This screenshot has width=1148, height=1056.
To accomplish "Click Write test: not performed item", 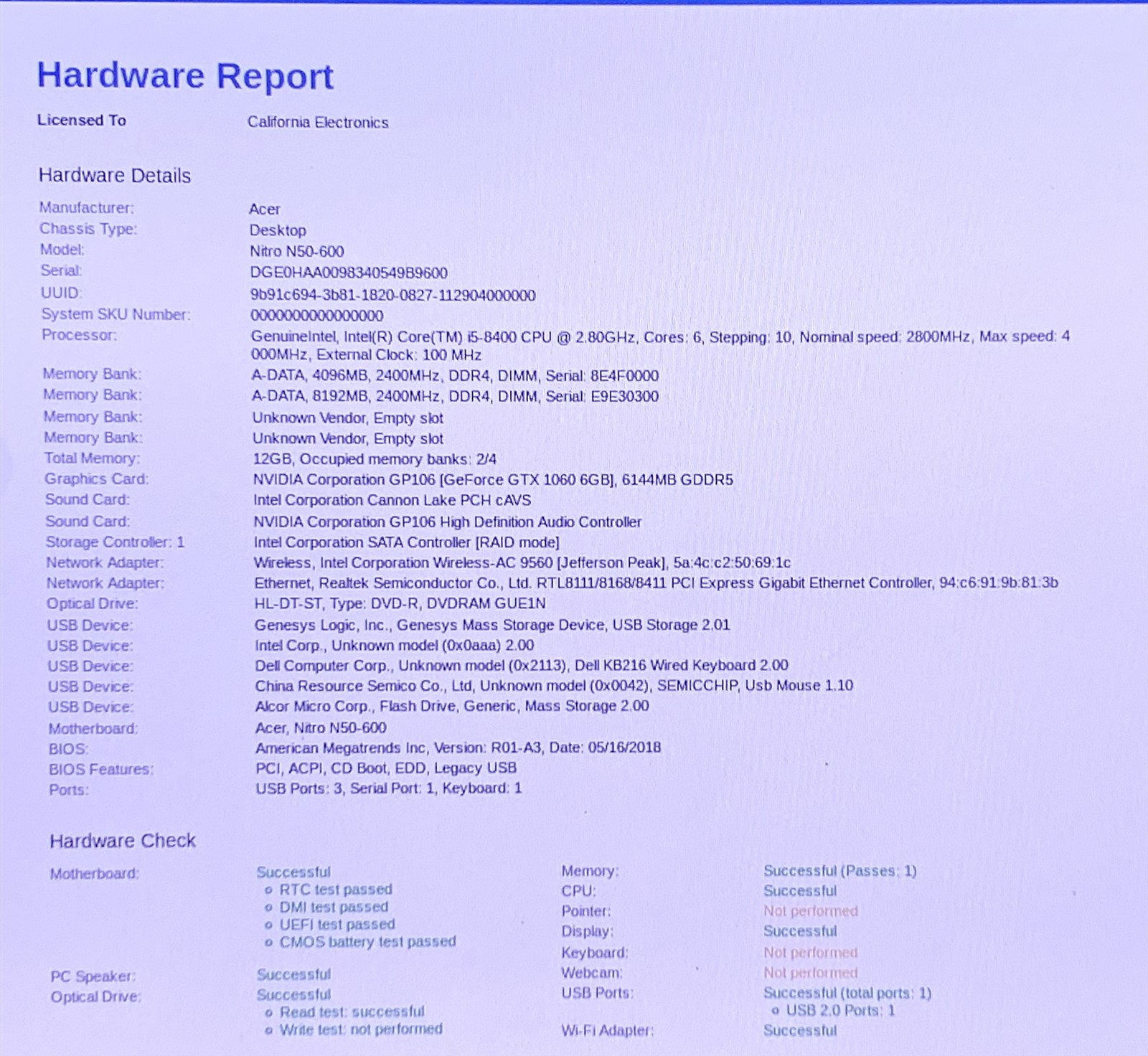I will tap(360, 1029).
